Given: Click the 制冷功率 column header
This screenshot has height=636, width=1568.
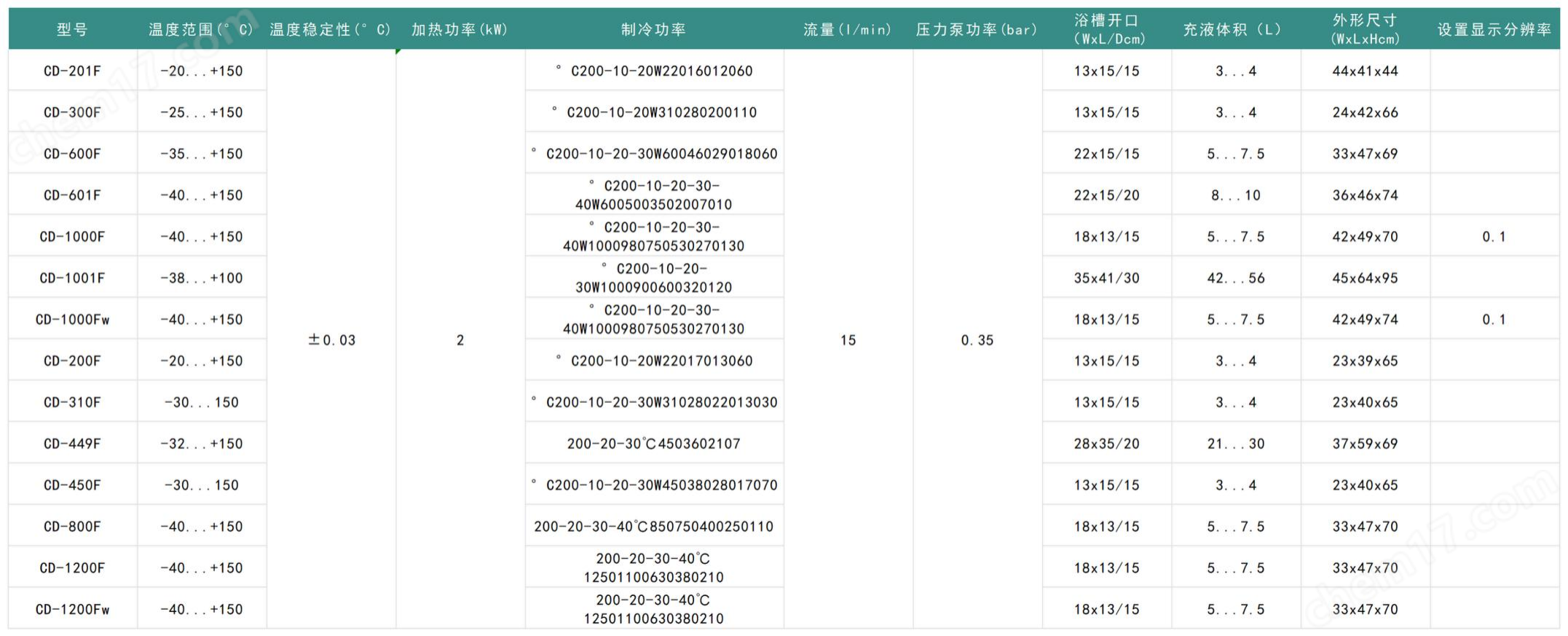Looking at the screenshot, I should tap(654, 30).
